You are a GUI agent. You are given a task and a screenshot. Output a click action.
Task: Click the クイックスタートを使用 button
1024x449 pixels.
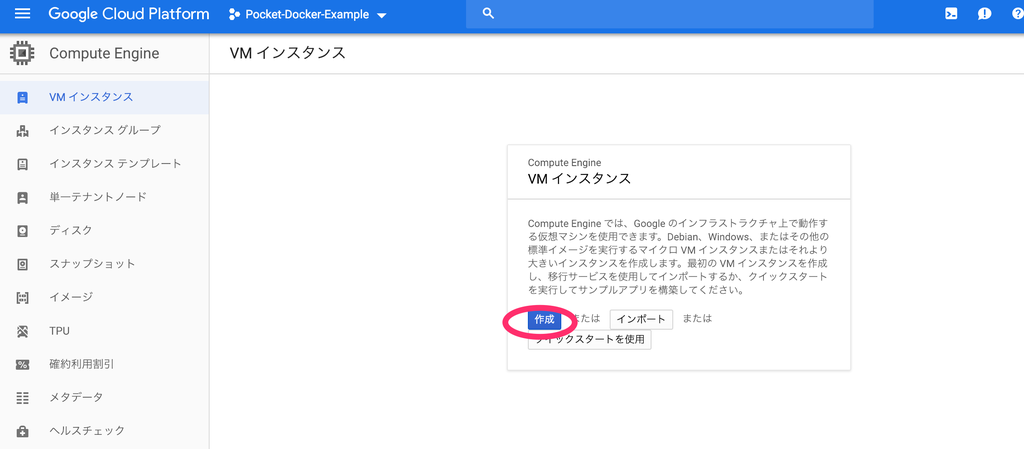pyautogui.click(x=590, y=339)
